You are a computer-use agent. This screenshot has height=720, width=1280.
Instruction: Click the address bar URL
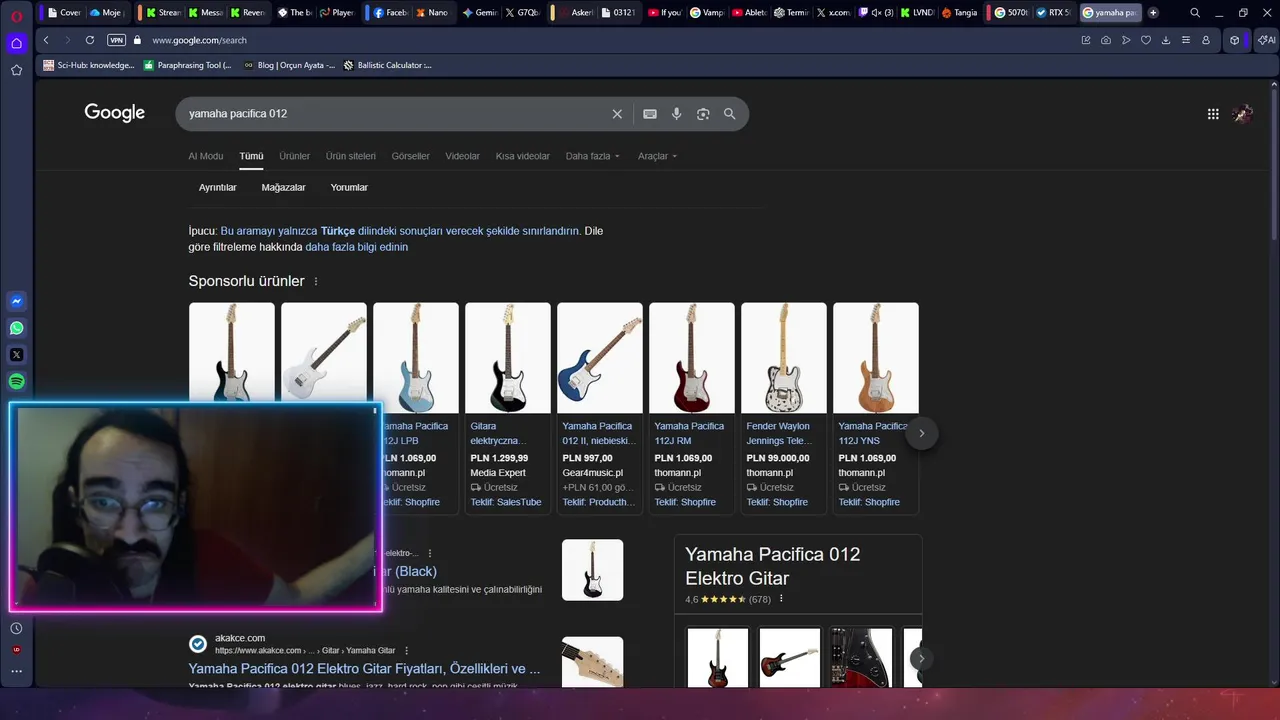tap(199, 40)
